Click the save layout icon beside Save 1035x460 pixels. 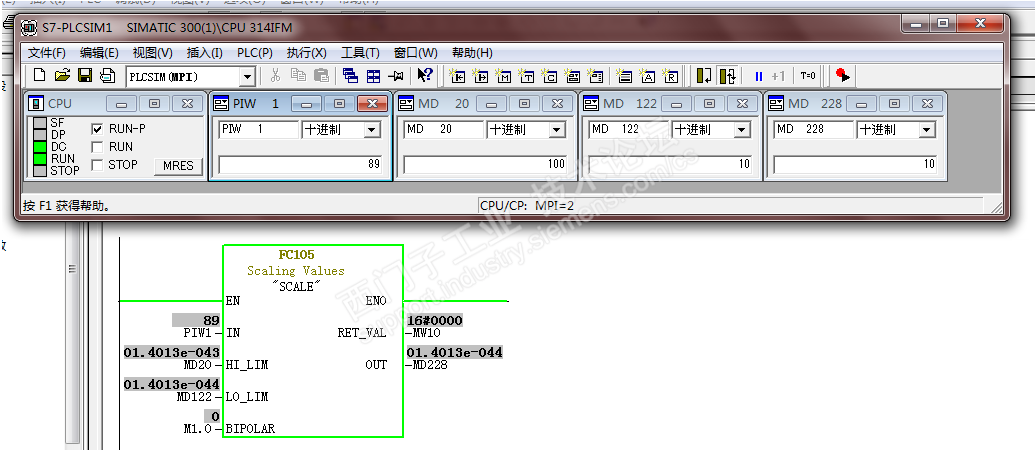point(107,76)
